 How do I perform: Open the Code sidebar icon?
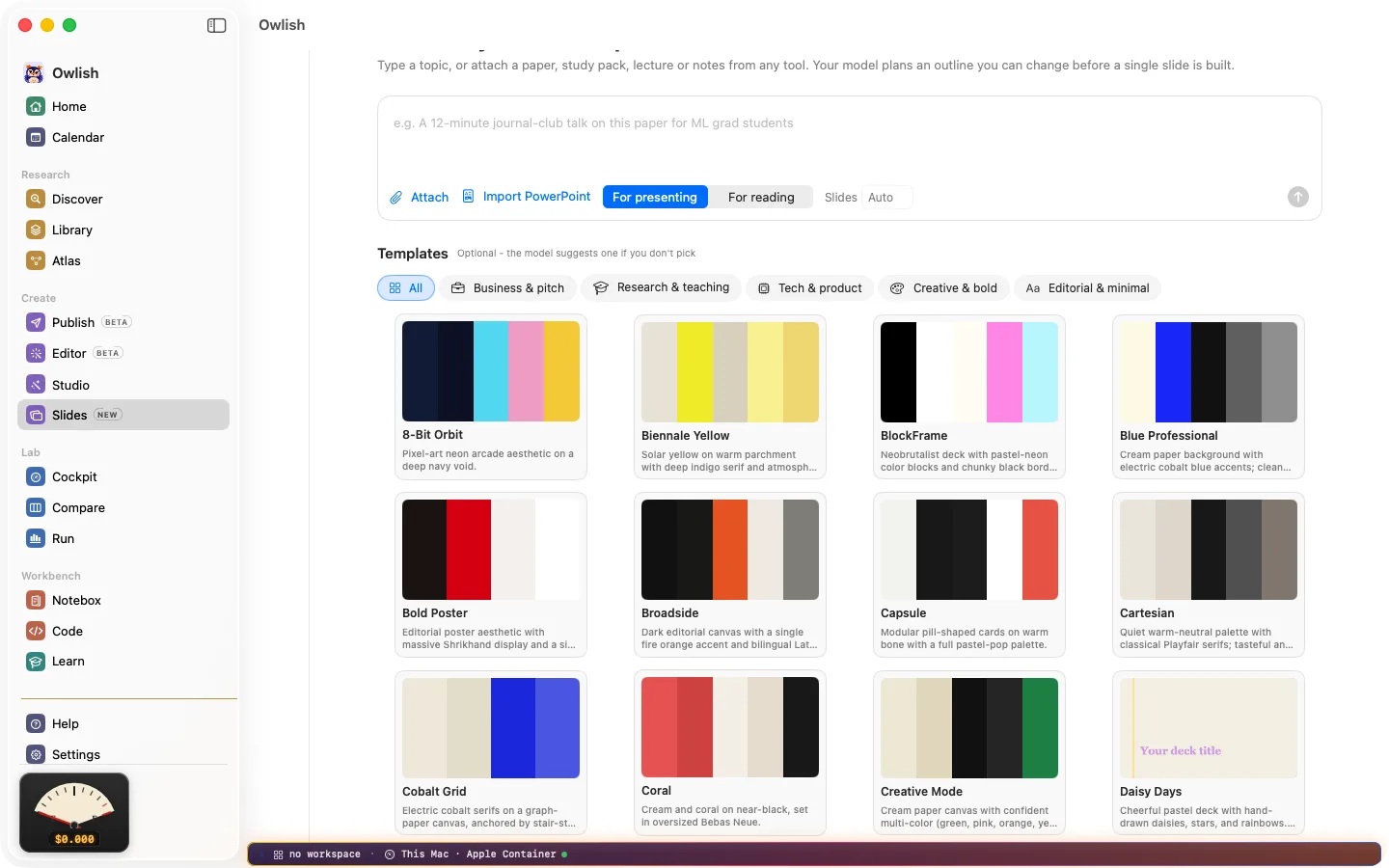36,631
